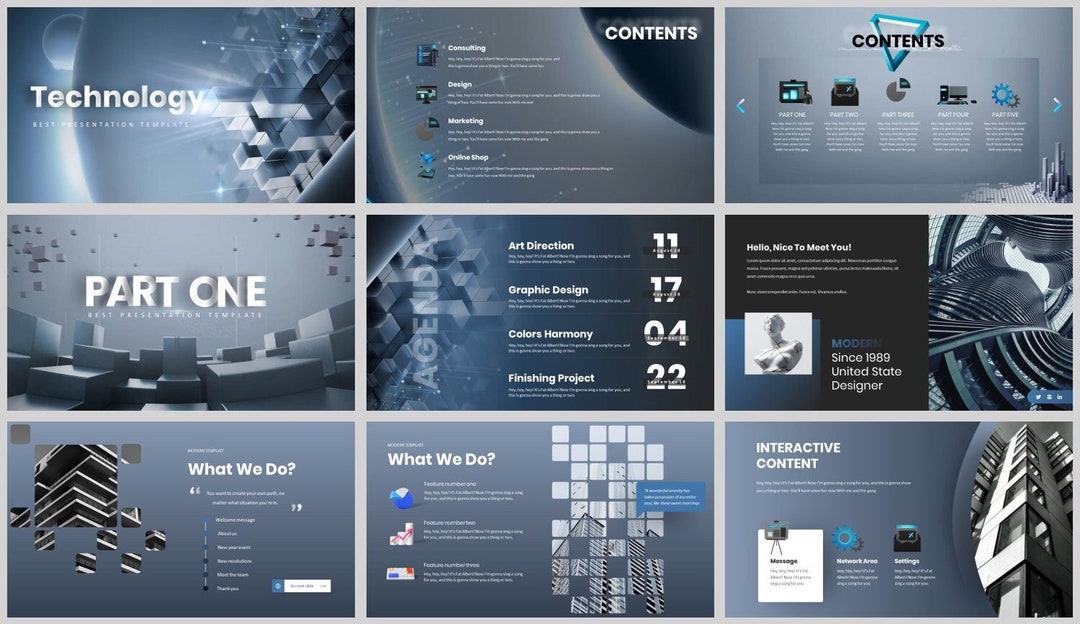The image size is (1080, 624).
Task: Click the Meet the team link
Action: 233,574
